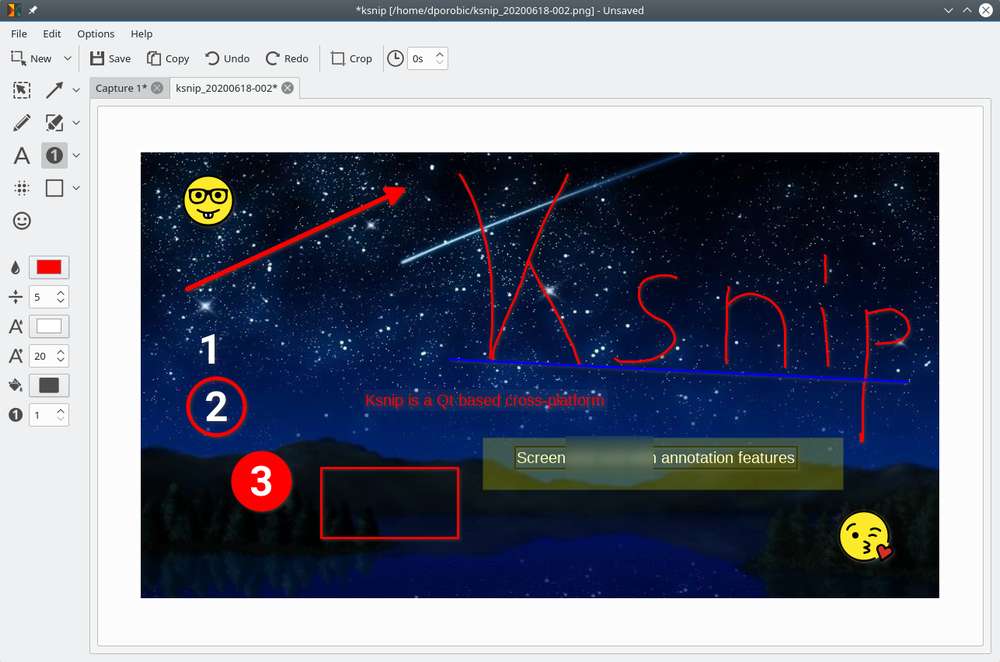1000x662 pixels.
Task: Click the starting number icon
Action: [15, 415]
